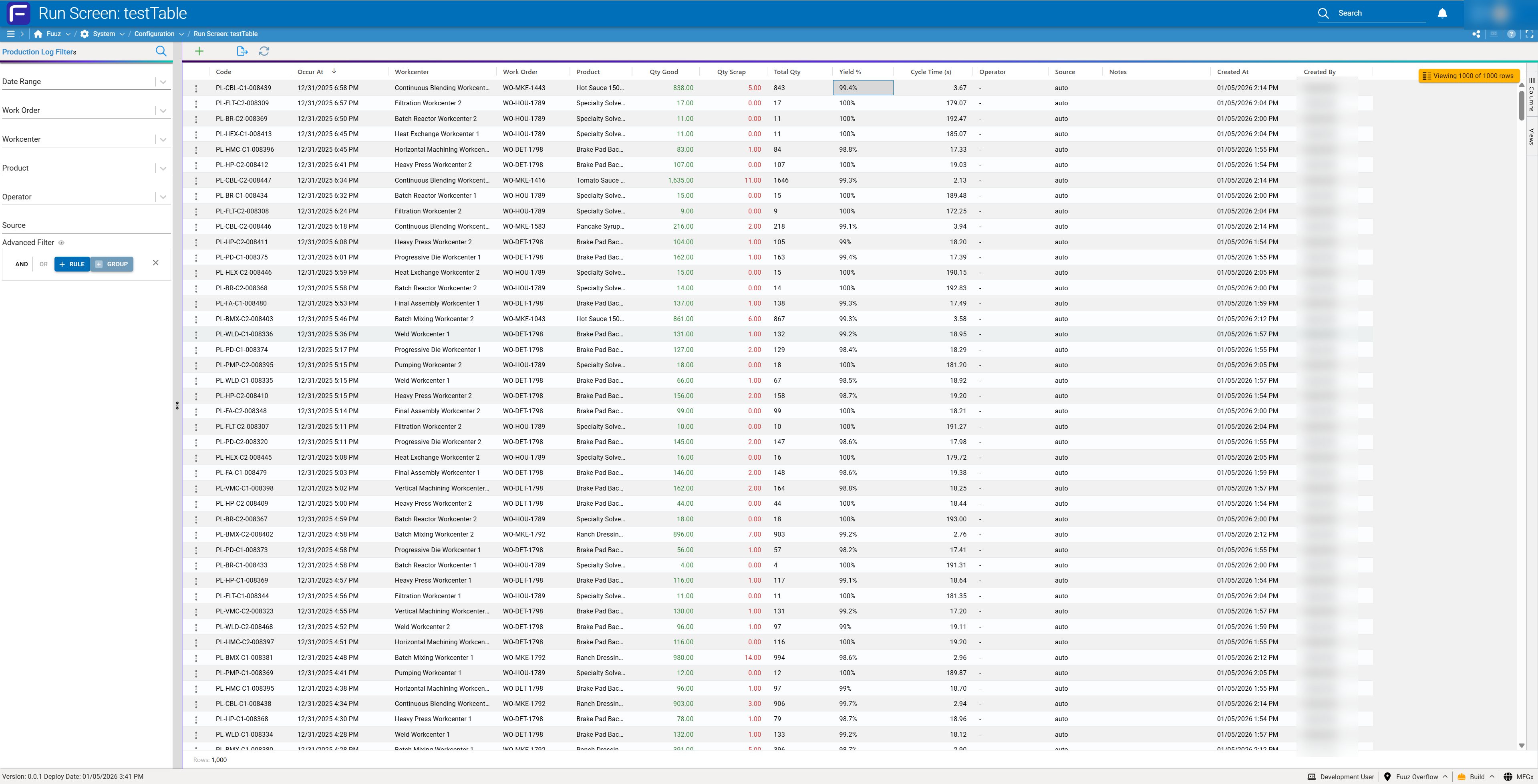Expand the System breadcrumb dropdown
The height and width of the screenshot is (784, 1538).
tap(122, 34)
